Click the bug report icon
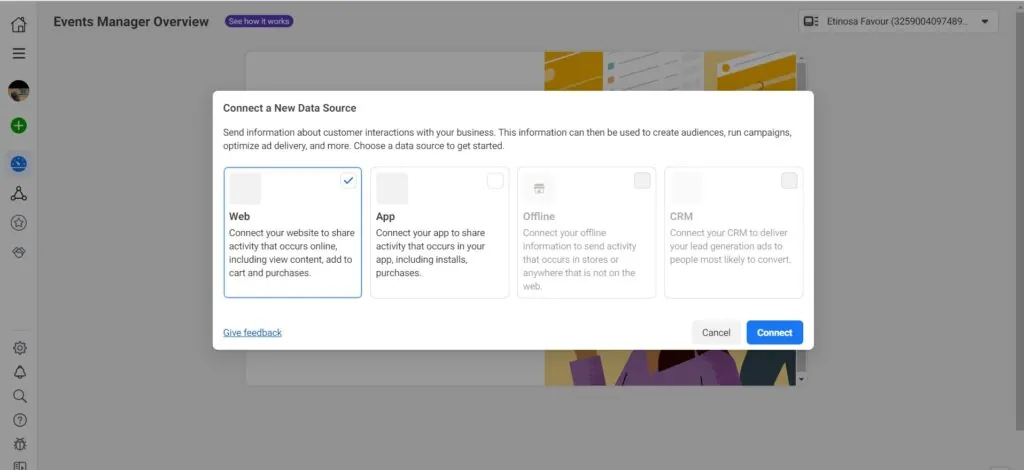 [20, 445]
